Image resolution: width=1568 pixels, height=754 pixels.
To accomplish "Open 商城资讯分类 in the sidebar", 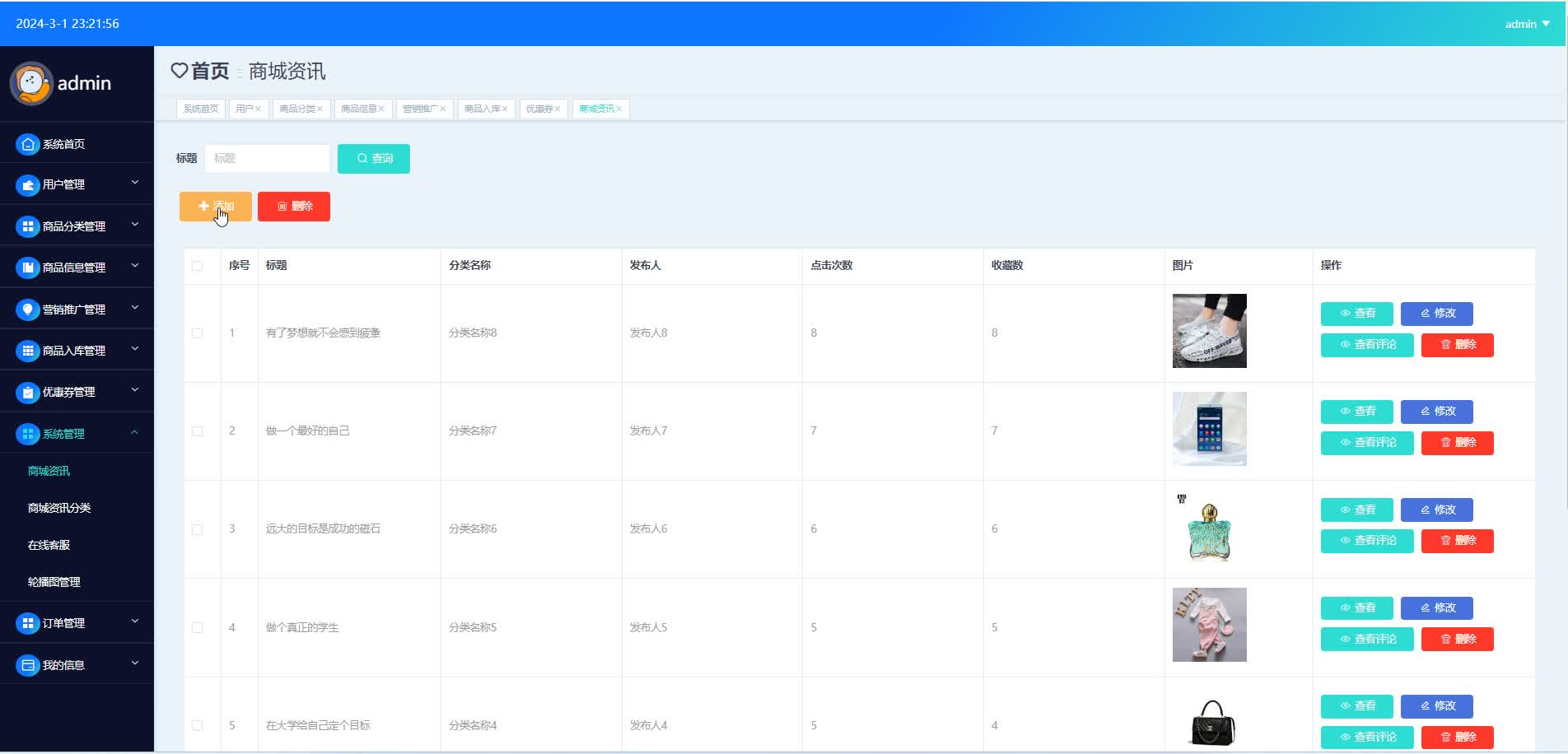I will (59, 508).
